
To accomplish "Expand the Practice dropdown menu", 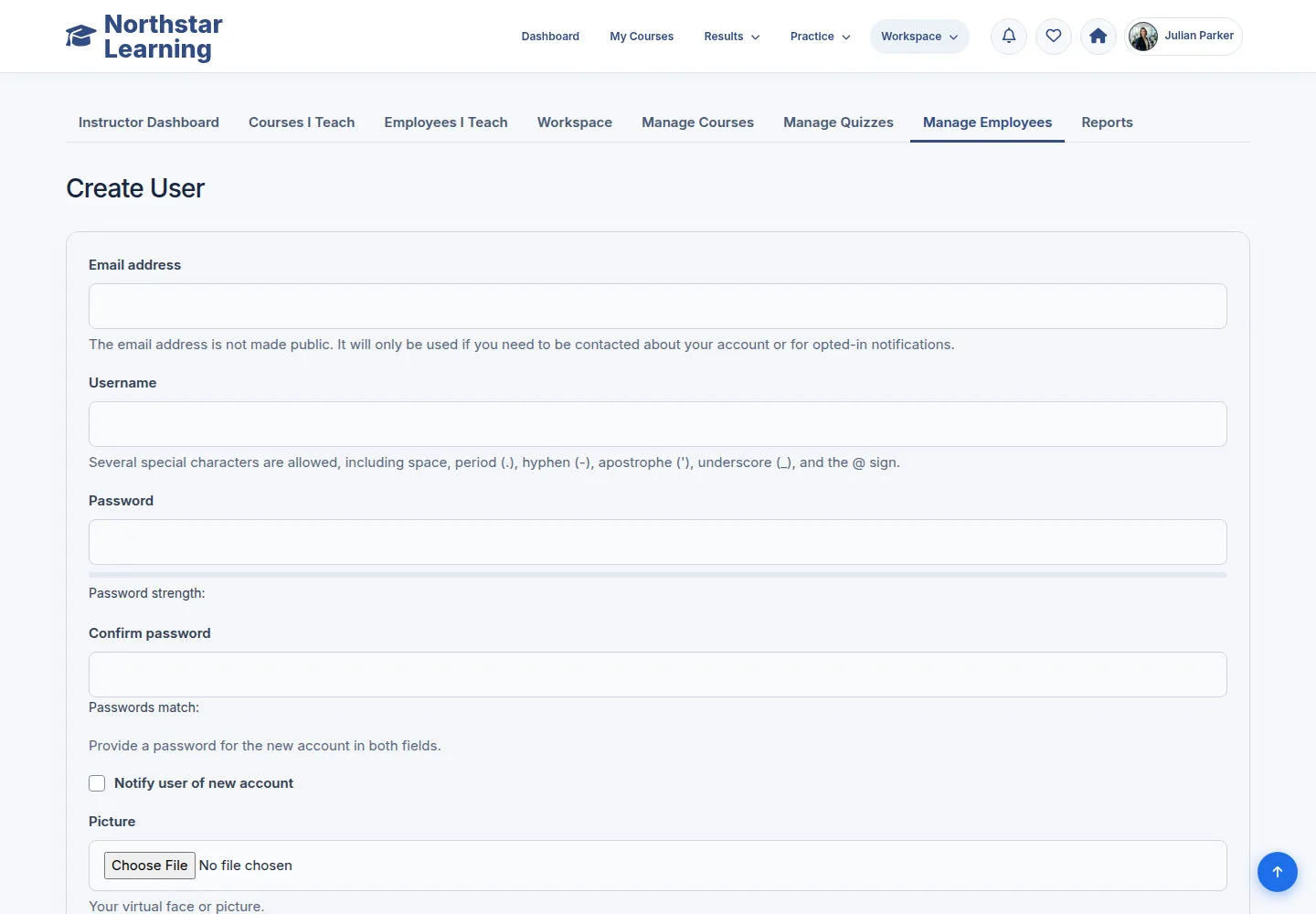I will pos(821,37).
